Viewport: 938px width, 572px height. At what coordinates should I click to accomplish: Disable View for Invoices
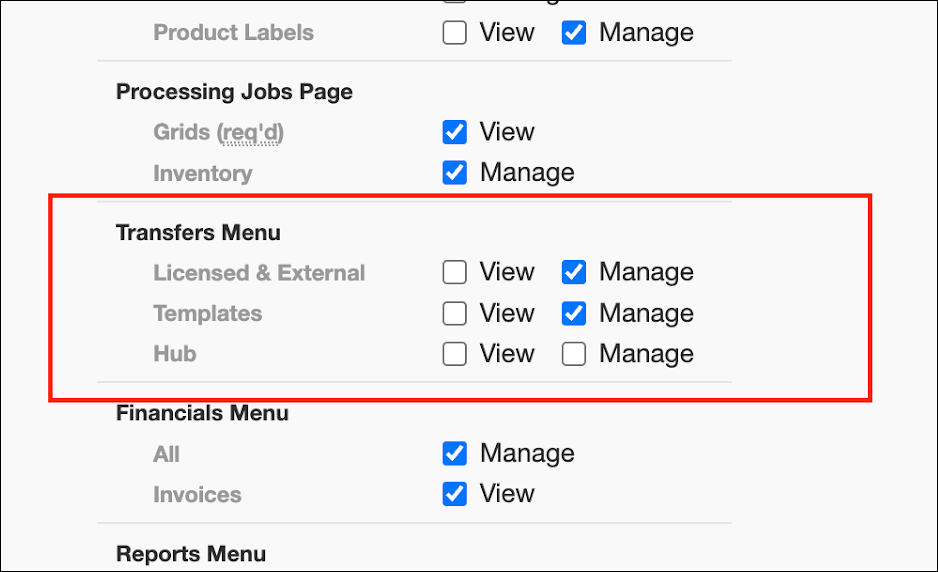pos(455,494)
